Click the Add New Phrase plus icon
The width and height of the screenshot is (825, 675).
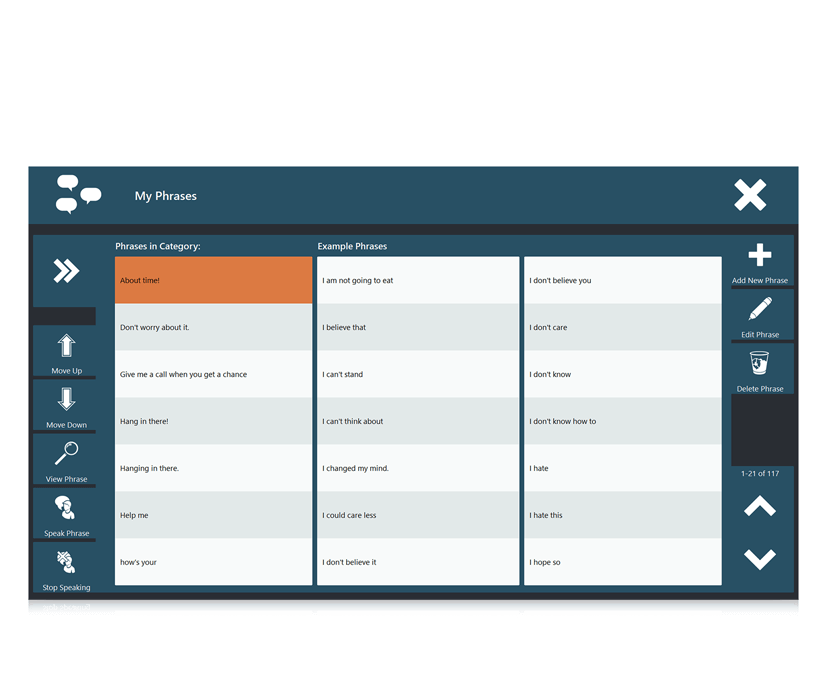coord(760,256)
